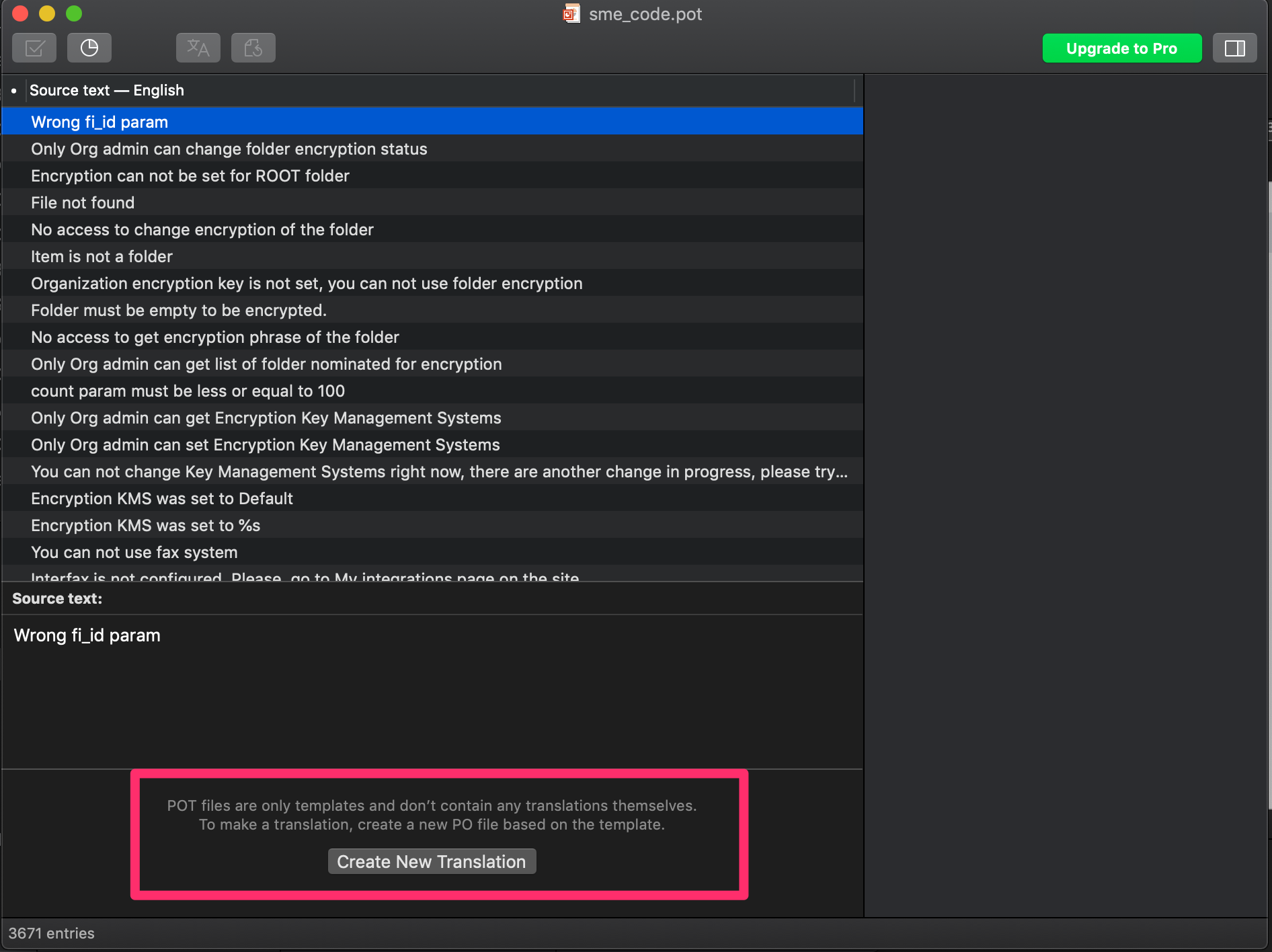Click the green zoom window button
Viewport: 1272px width, 952px height.
click(x=74, y=13)
